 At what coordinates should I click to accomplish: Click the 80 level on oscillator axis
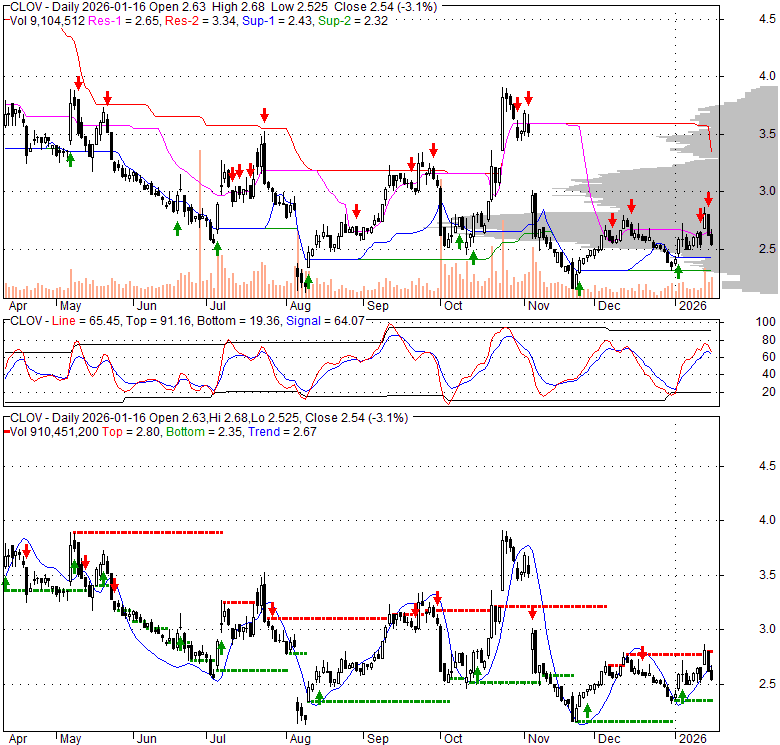[769, 340]
